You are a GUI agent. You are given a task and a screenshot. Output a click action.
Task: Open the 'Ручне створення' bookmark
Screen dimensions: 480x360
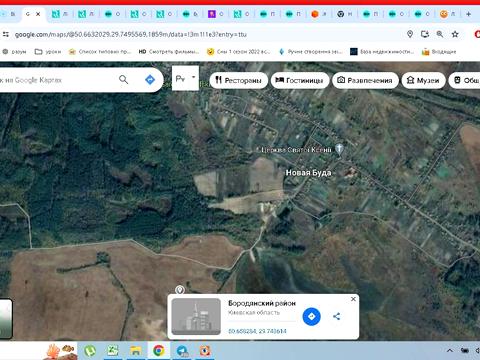310,52
